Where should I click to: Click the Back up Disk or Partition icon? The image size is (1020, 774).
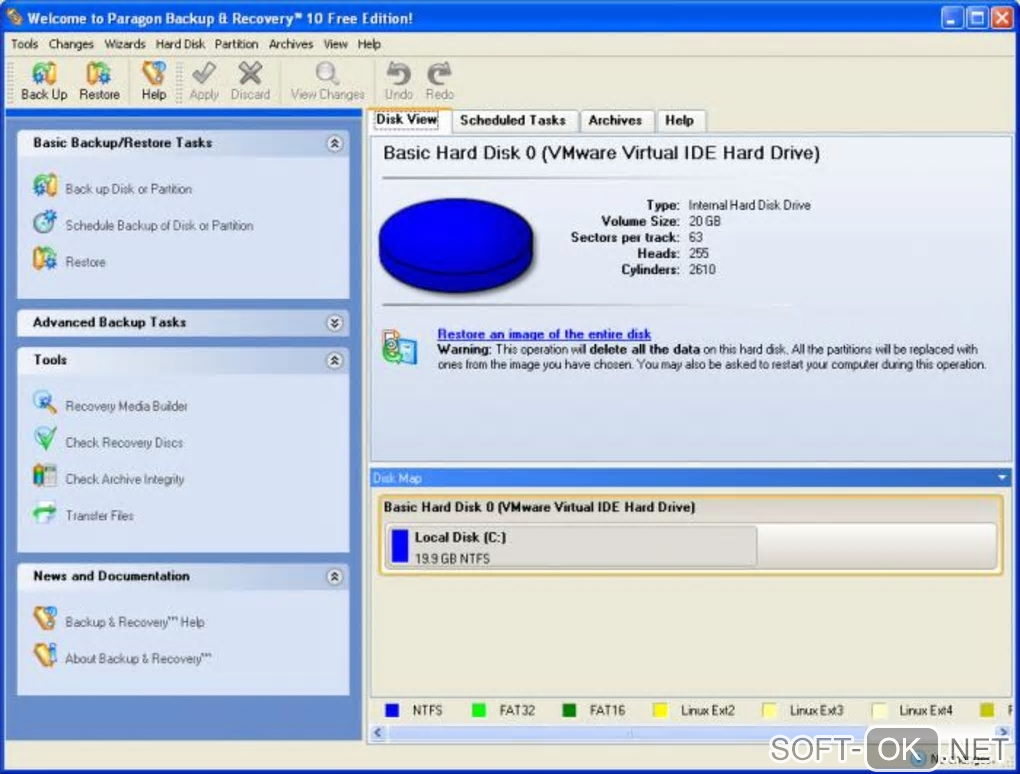[x=45, y=186]
